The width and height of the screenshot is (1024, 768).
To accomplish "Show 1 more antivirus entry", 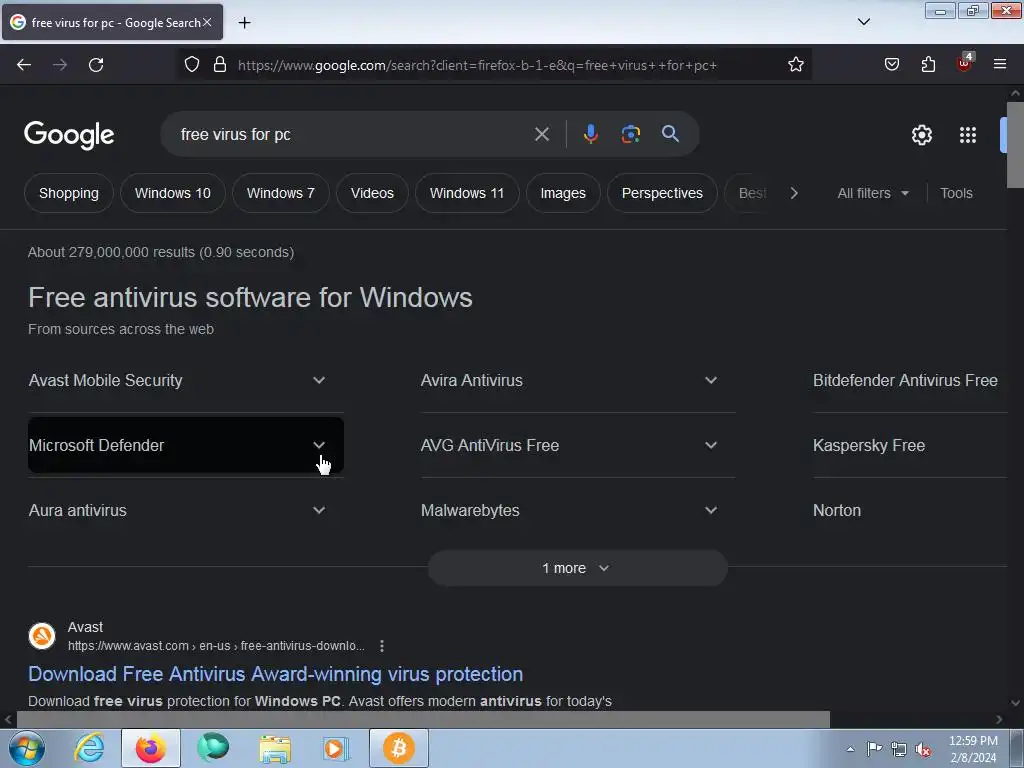I will pyautogui.click(x=577, y=568).
